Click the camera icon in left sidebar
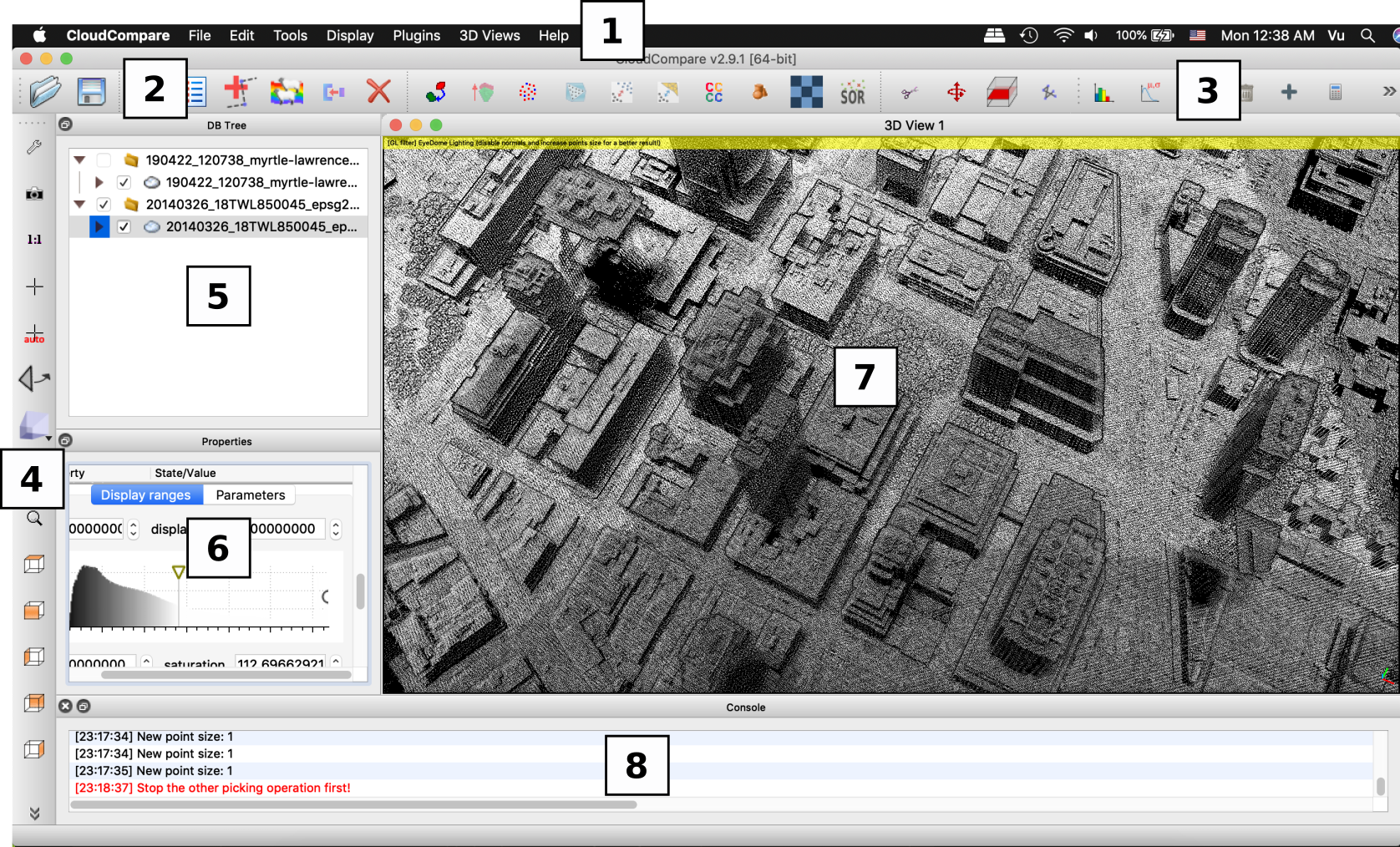 tap(34, 194)
